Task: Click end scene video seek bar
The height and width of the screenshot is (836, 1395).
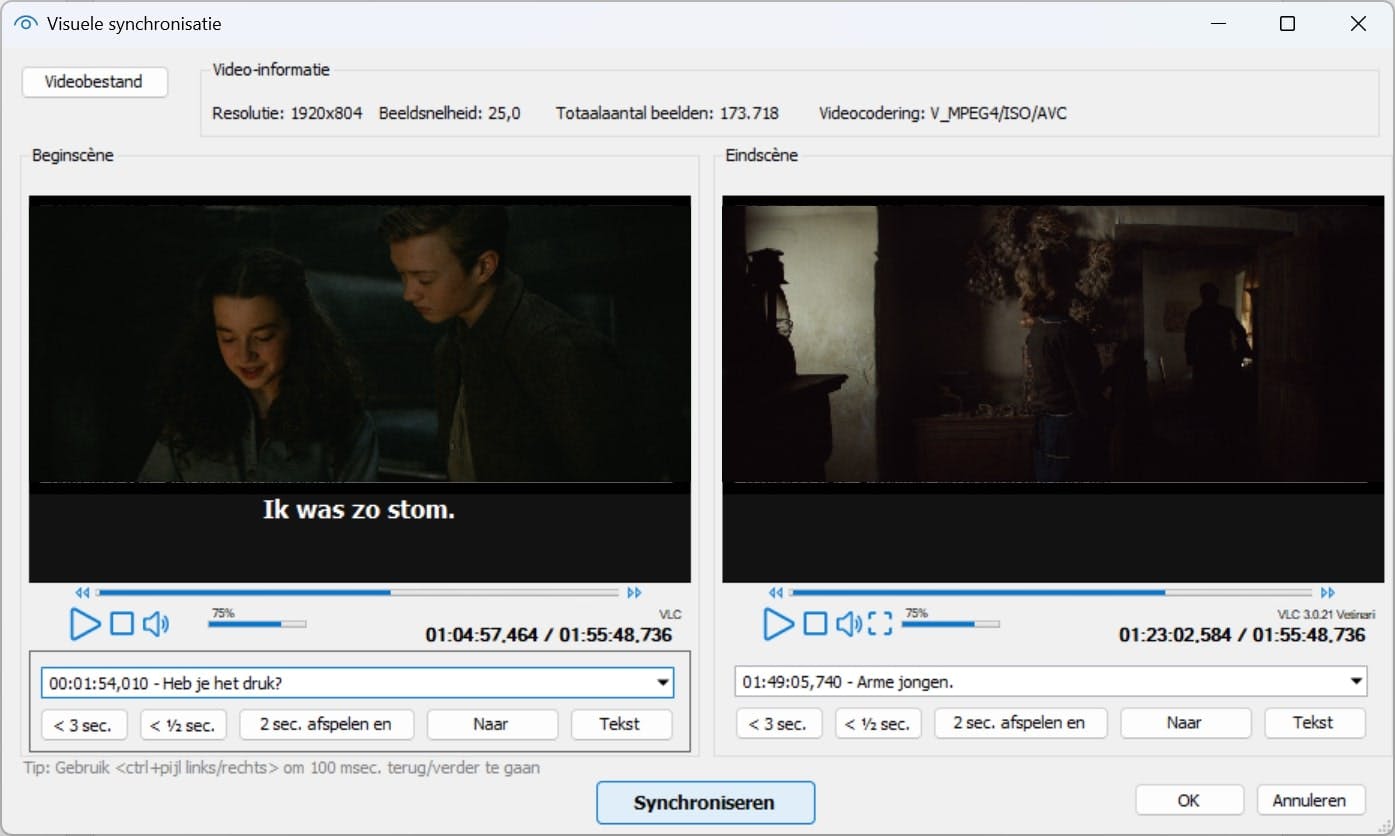Action: [1050, 593]
